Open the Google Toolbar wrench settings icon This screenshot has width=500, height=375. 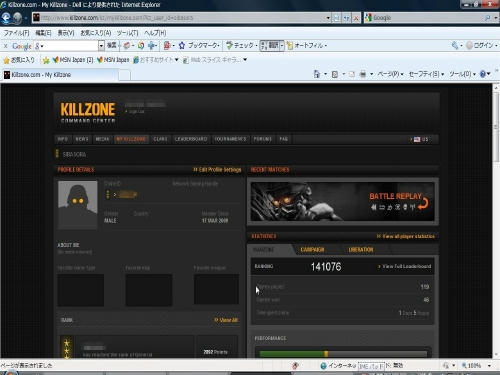click(x=455, y=45)
